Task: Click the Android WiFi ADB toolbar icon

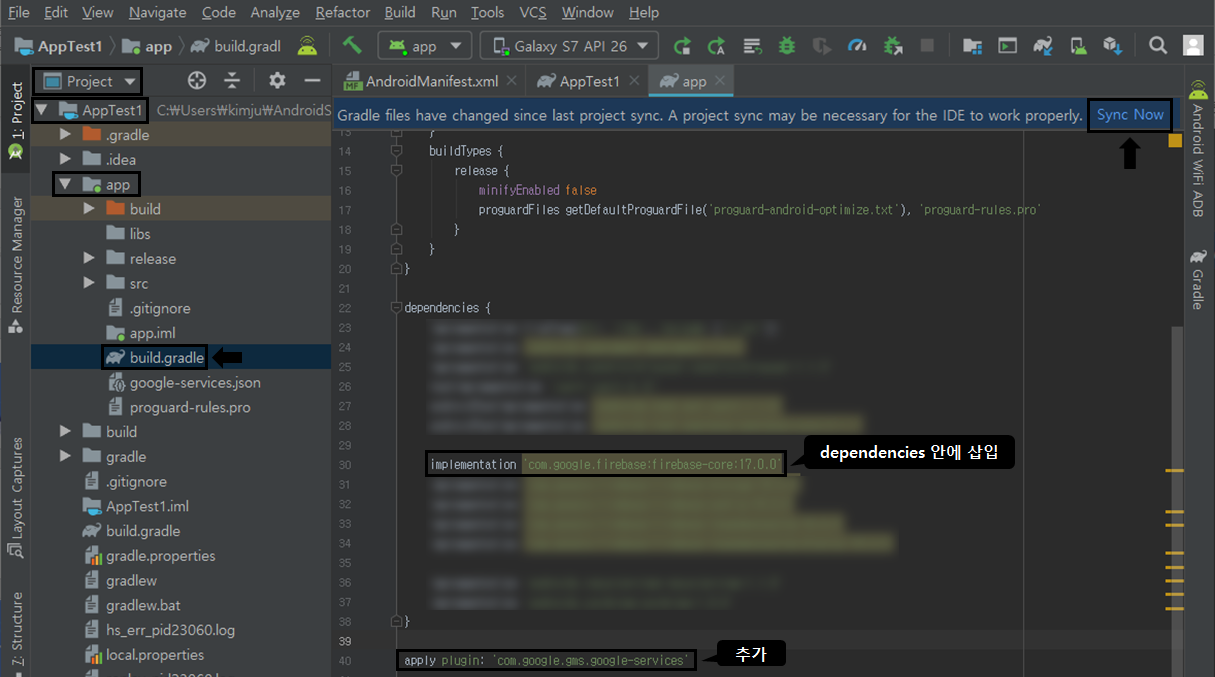Action: [x=308, y=46]
